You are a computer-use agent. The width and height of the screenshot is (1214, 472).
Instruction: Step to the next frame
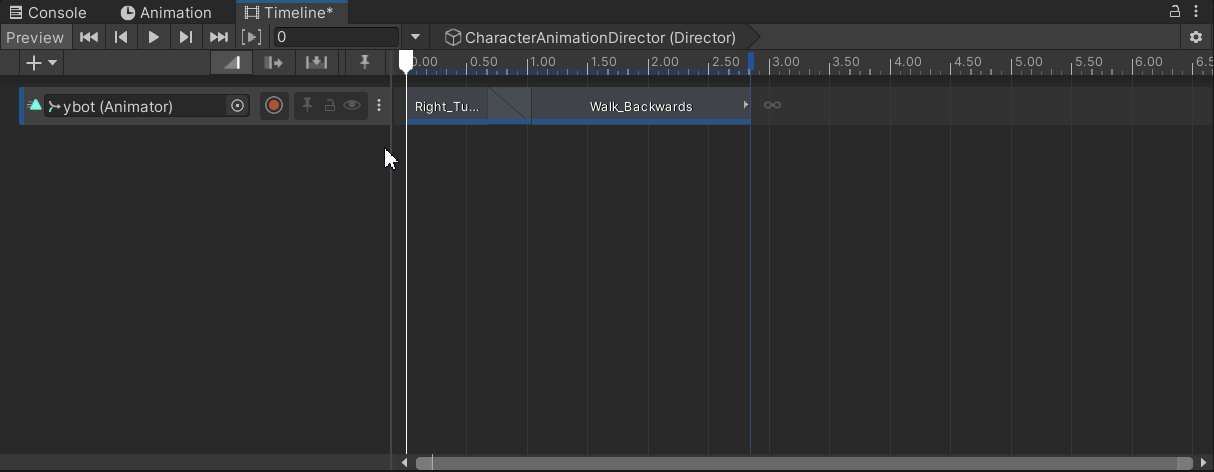(185, 37)
